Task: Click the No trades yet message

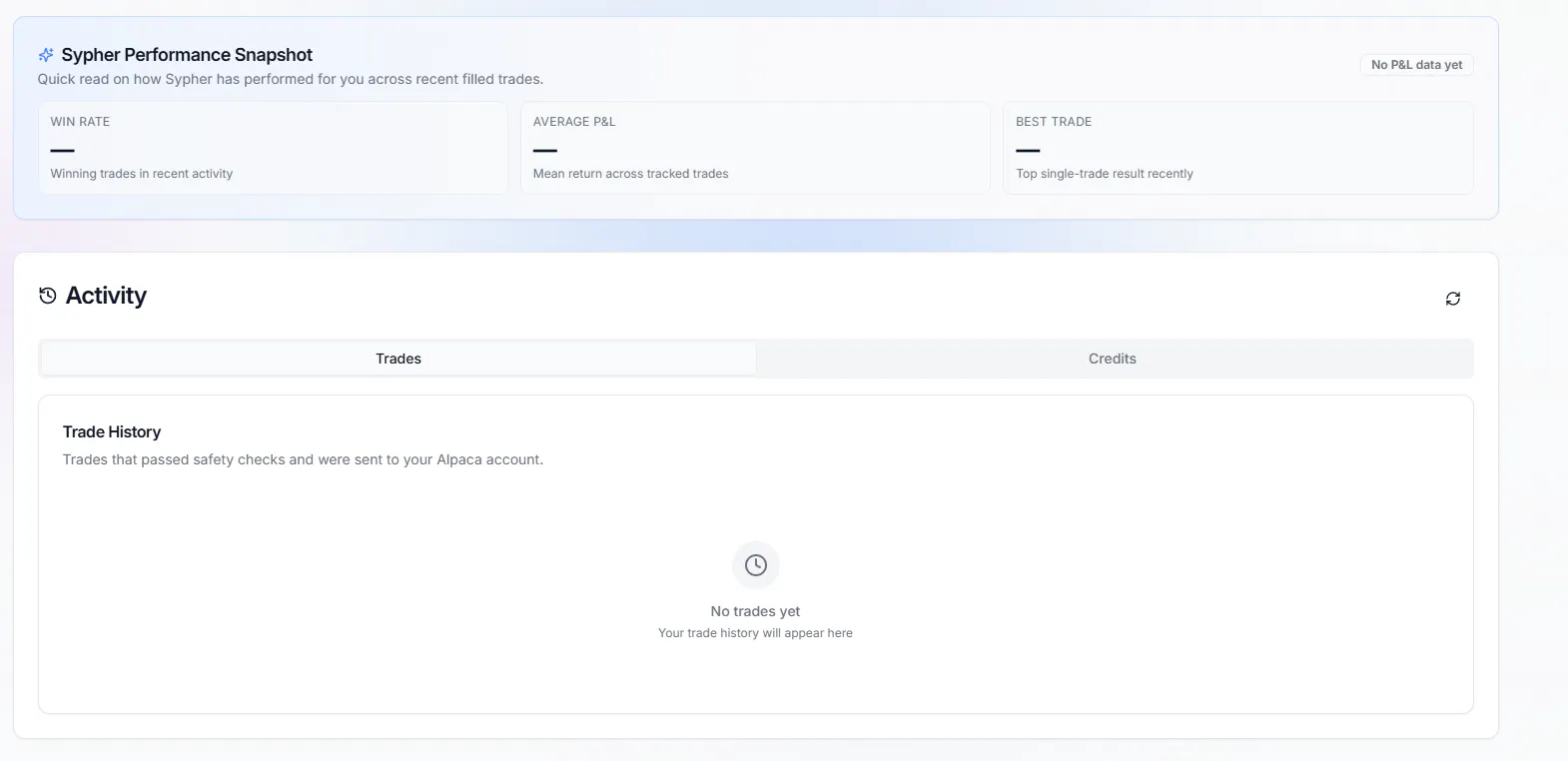Action: click(x=756, y=611)
